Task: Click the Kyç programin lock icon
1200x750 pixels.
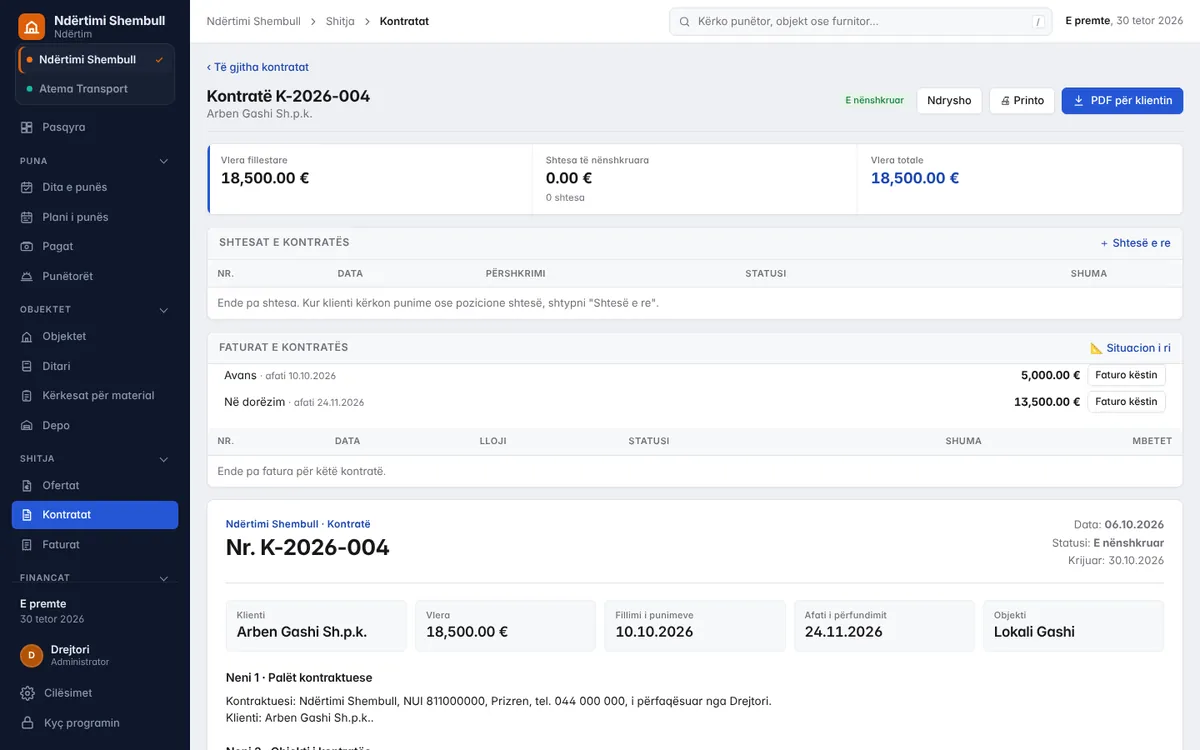Action: [27, 723]
